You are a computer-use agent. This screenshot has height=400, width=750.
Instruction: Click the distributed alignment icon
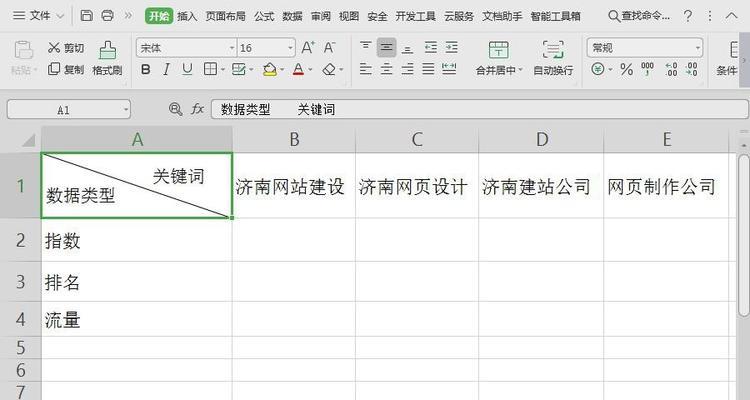click(x=449, y=69)
